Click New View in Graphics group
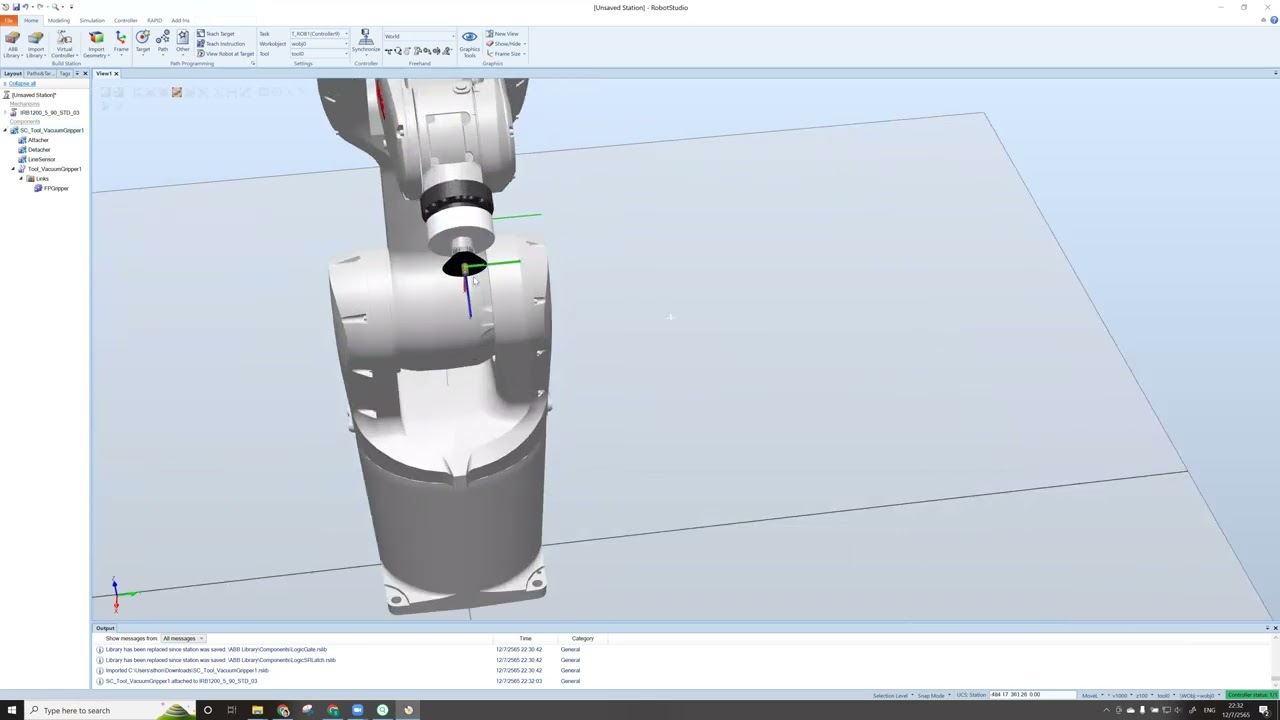Viewport: 1280px width, 720px height. point(503,34)
